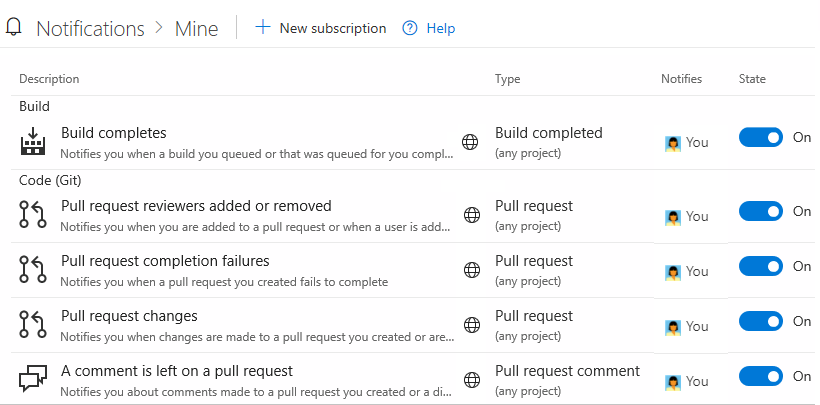Image resolution: width=820 pixels, height=405 pixels.
Task: Click the Build completes factory icon
Action: pos(33,142)
